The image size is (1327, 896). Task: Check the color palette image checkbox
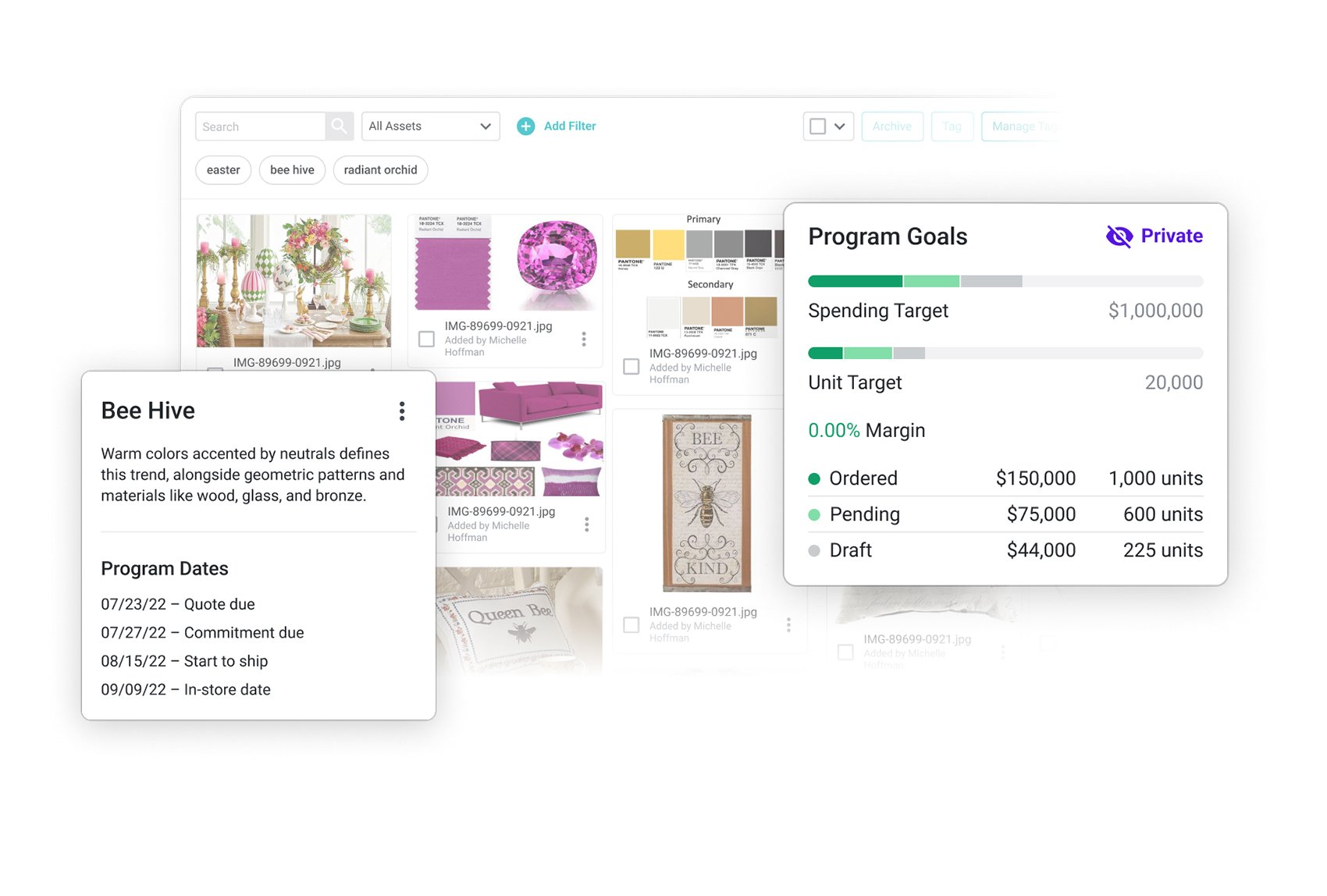point(631,367)
